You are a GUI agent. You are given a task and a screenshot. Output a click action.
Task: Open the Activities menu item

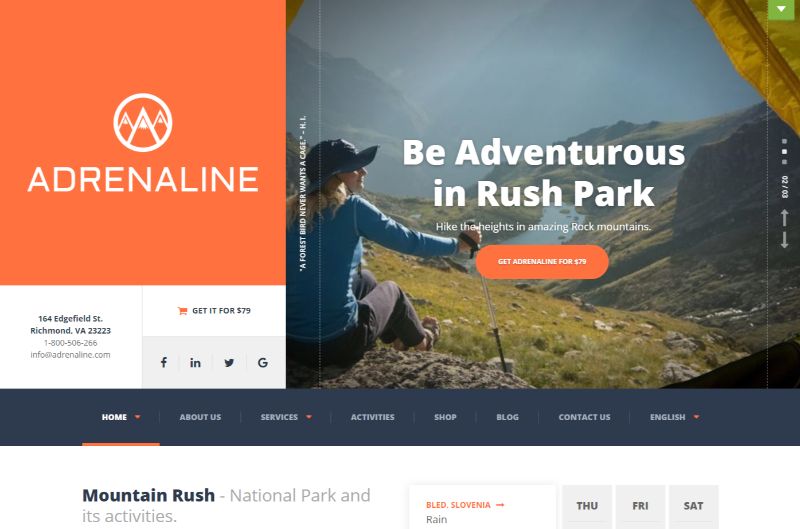coord(372,417)
